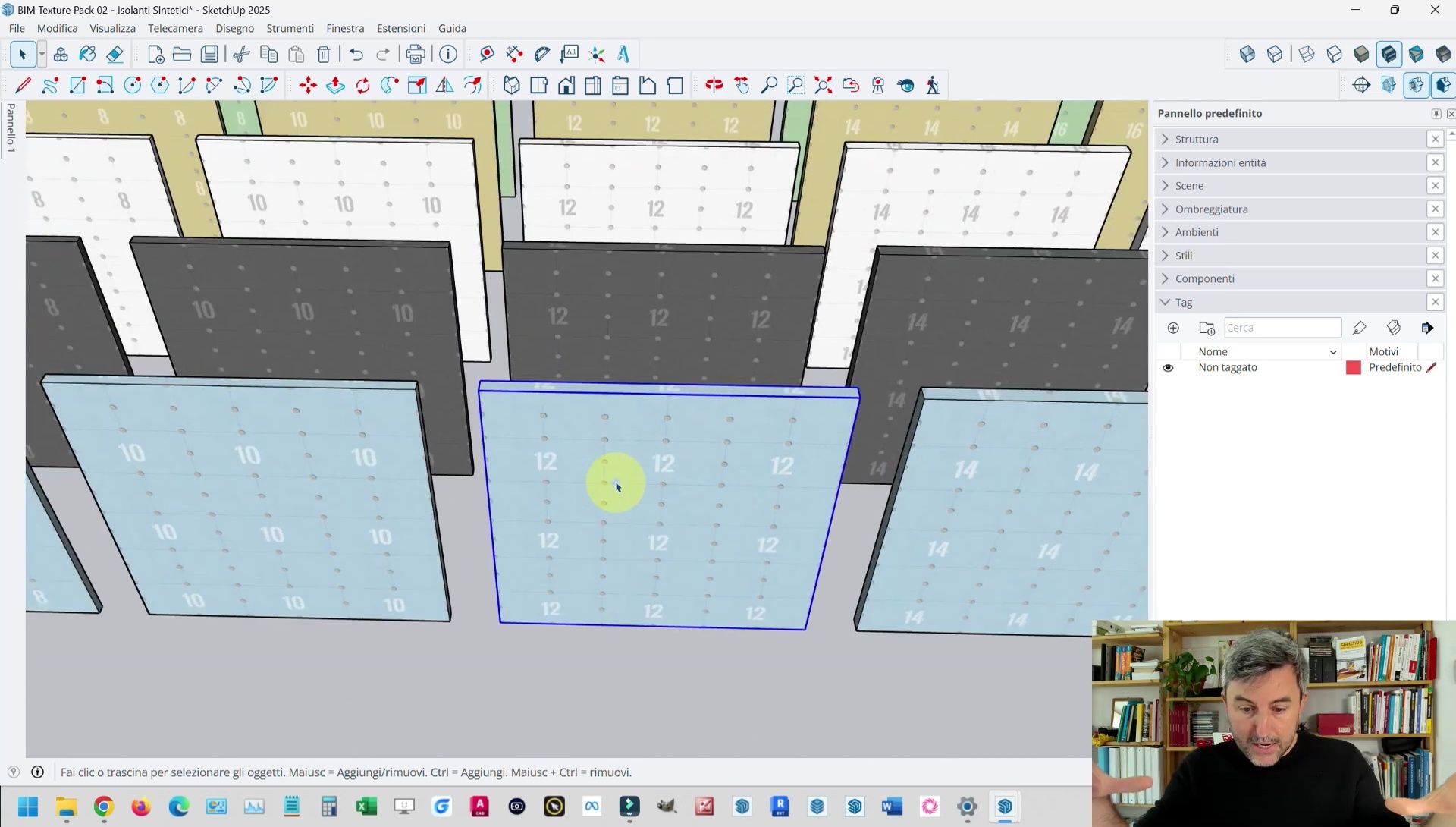Click red color swatch of Non taggato

tap(1354, 368)
